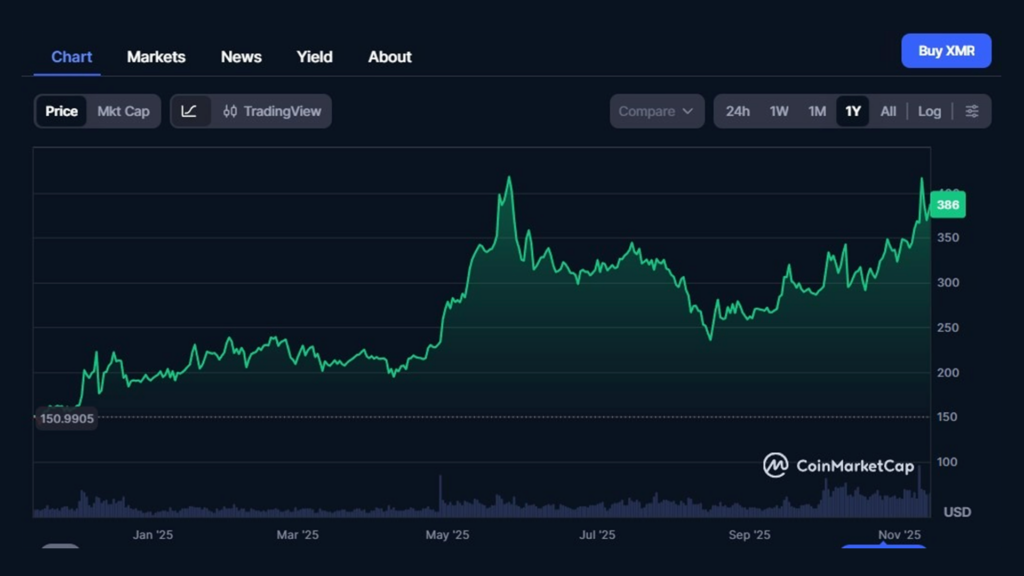Enable the Price display mode
Viewport: 1024px width, 576px height.
click(61, 111)
